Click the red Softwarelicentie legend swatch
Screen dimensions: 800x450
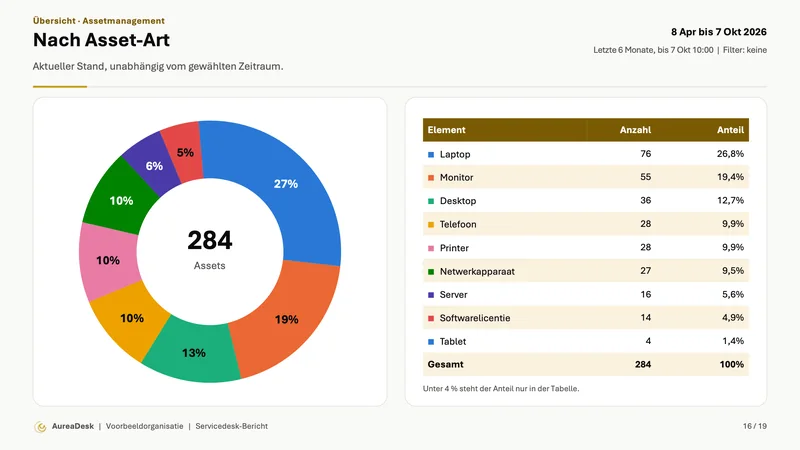tap(431, 319)
